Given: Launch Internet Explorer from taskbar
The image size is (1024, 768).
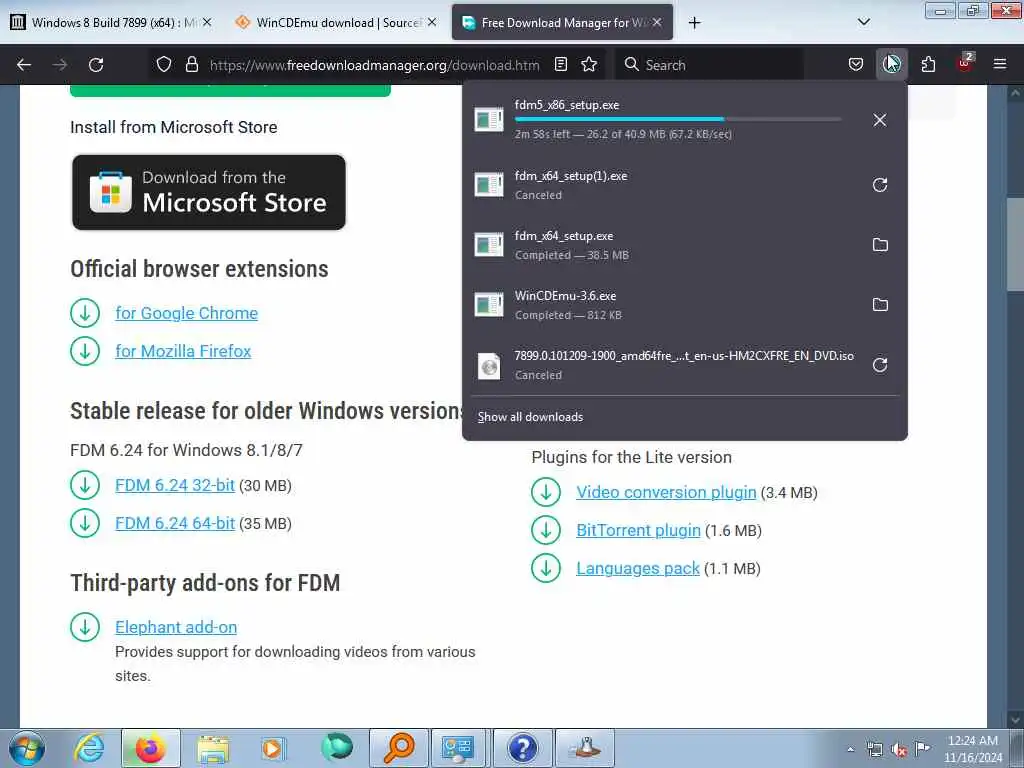Looking at the screenshot, I should point(89,748).
